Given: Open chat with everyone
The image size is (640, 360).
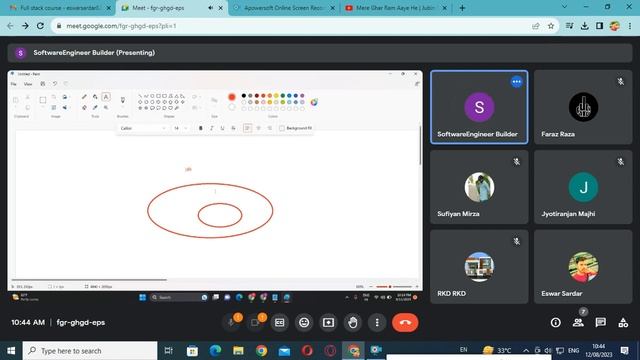Looking at the screenshot, I should tap(600, 322).
